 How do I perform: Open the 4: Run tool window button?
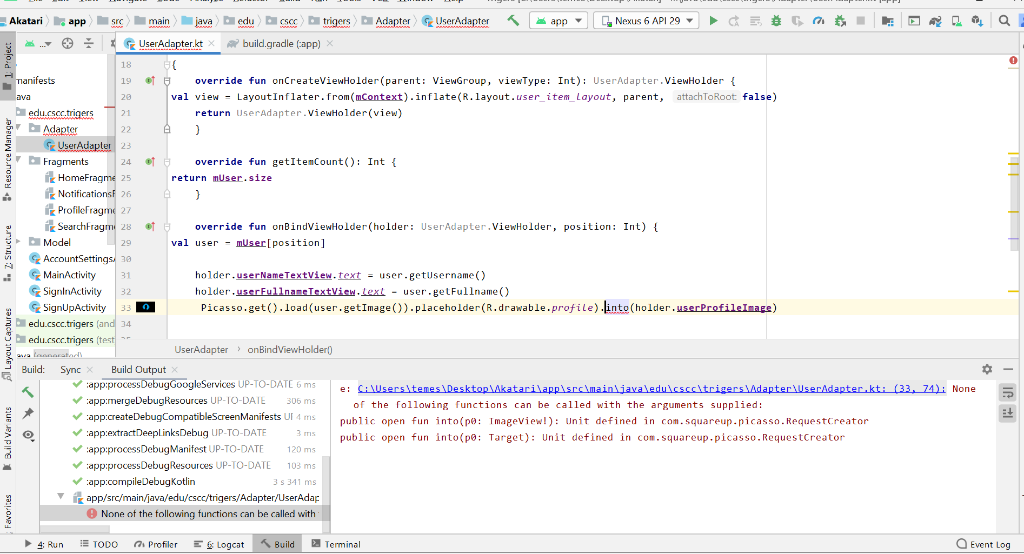click(44, 544)
